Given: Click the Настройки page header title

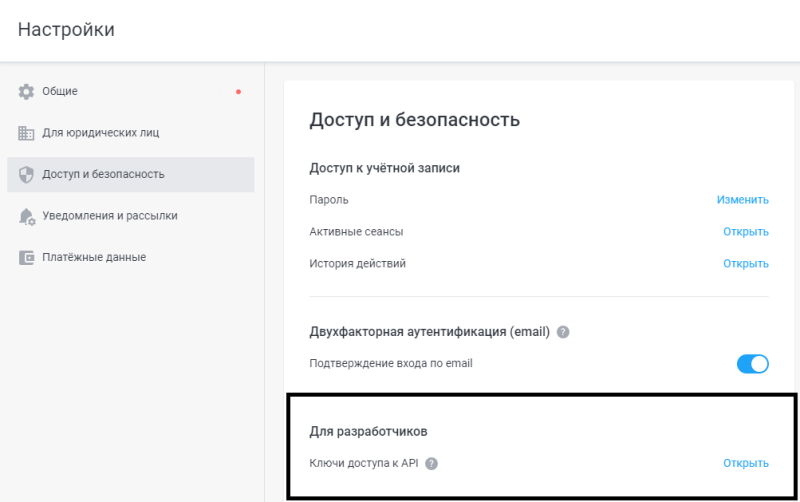Looking at the screenshot, I should (x=66, y=30).
